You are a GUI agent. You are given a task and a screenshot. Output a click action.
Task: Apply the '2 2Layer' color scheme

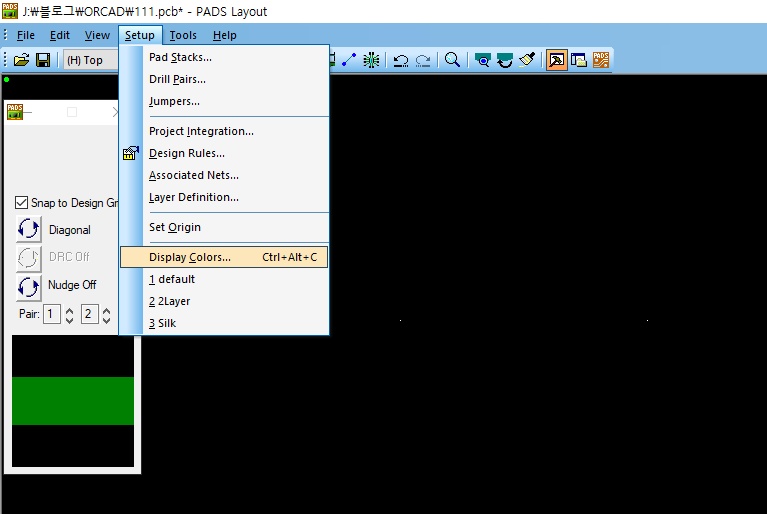[x=224, y=301]
